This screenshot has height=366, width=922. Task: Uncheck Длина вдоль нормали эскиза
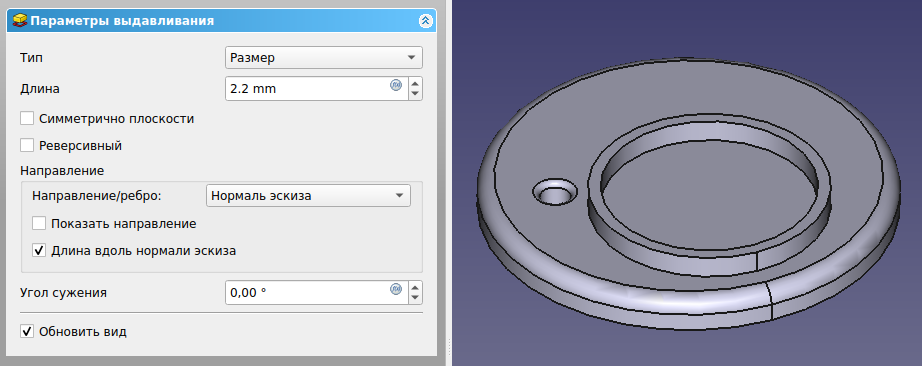tap(39, 251)
